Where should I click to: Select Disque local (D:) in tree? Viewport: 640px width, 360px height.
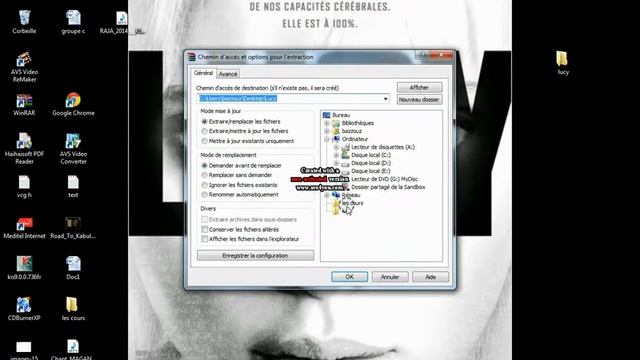click(x=371, y=163)
